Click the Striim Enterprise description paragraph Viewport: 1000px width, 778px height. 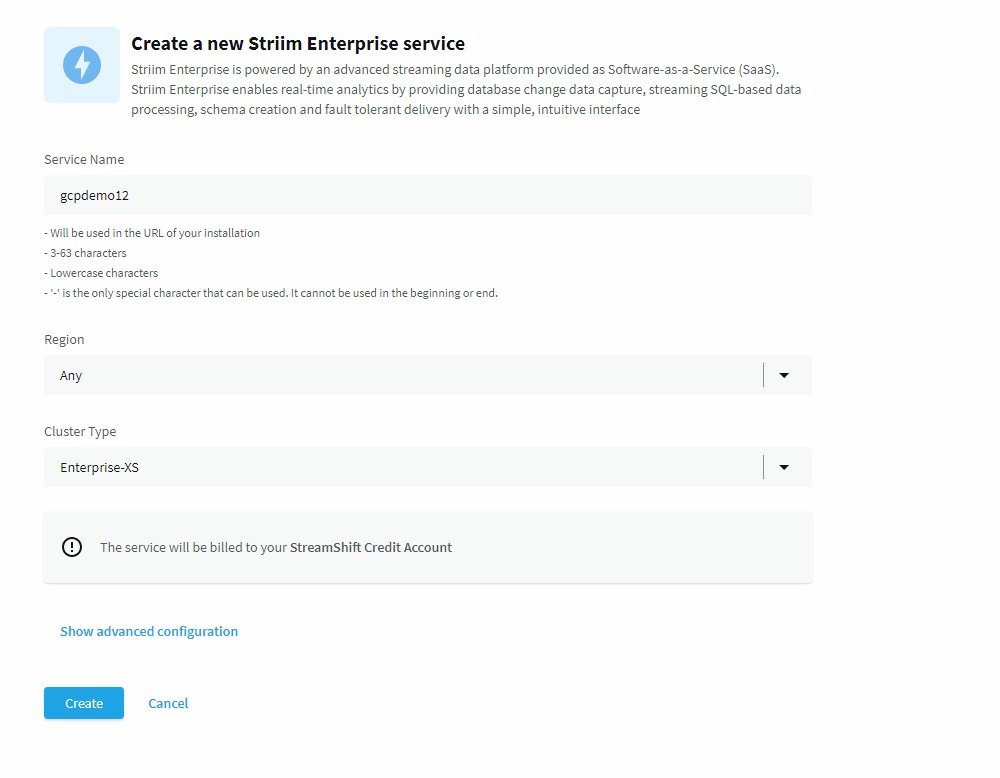coord(466,89)
